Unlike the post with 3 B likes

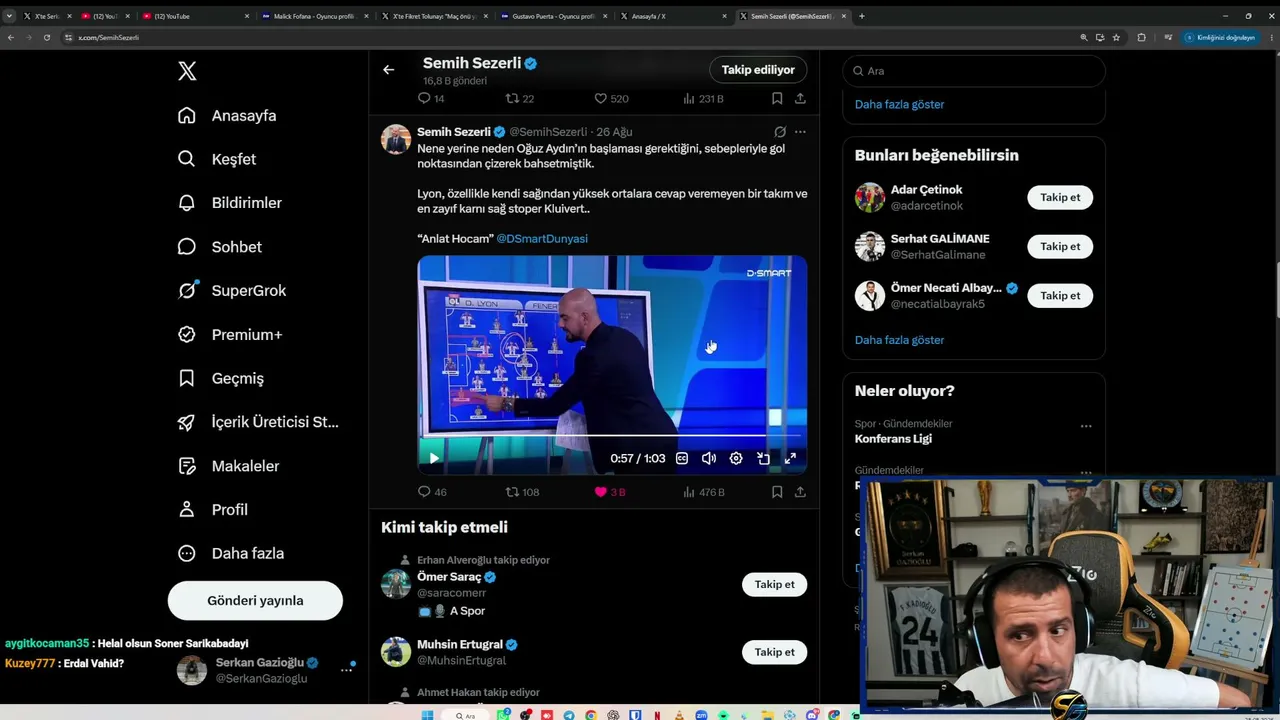610,492
